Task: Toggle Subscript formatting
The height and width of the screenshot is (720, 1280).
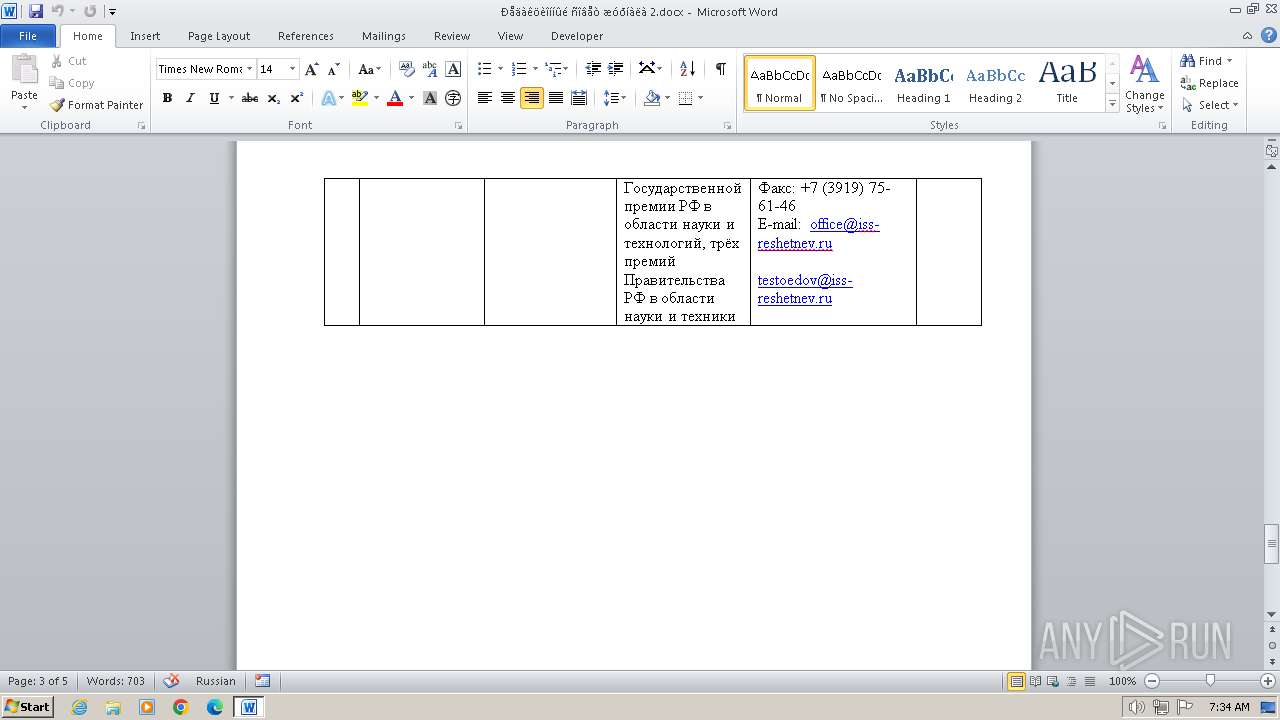Action: pyautogui.click(x=274, y=98)
